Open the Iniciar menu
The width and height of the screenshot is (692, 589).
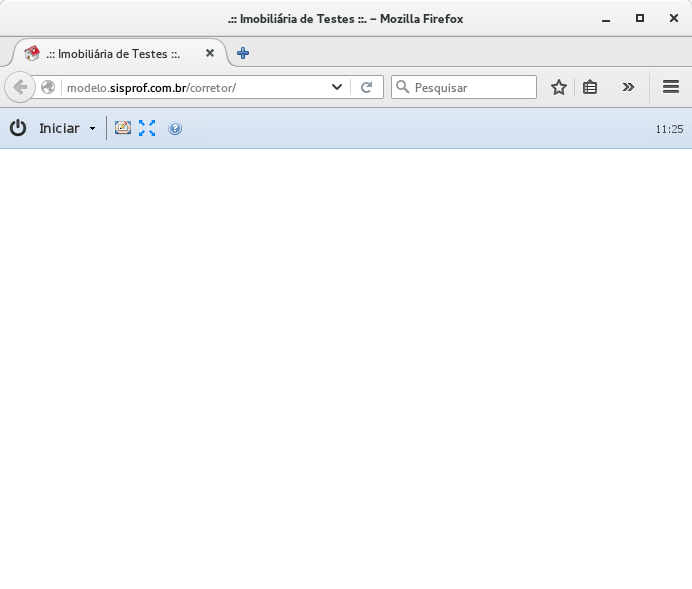coord(59,128)
